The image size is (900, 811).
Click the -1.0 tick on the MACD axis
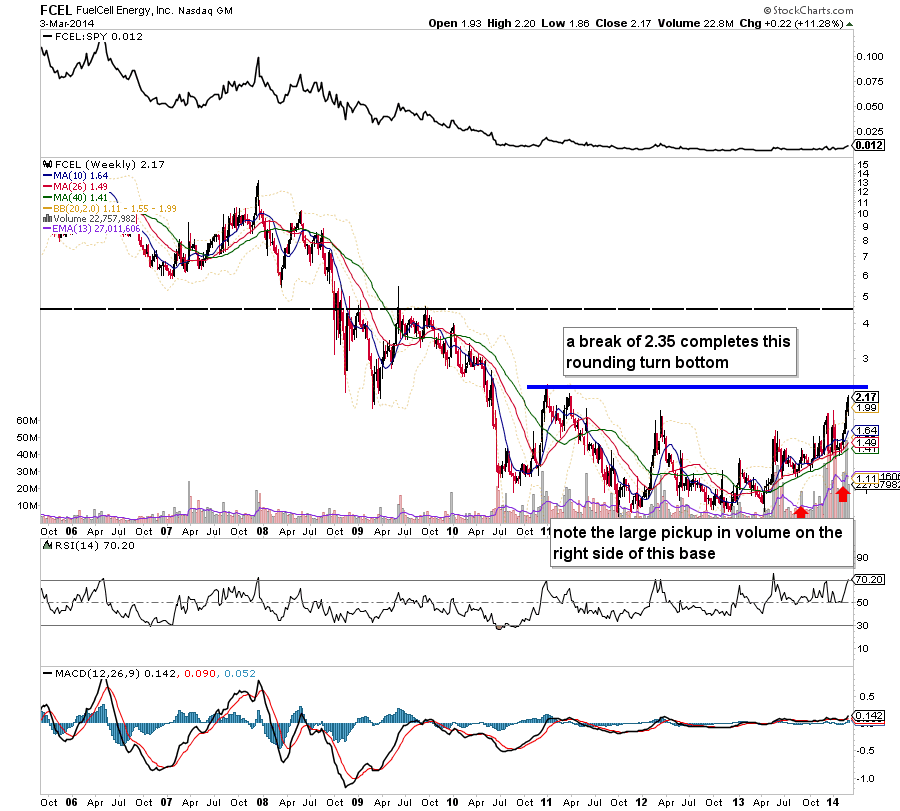[x=865, y=779]
